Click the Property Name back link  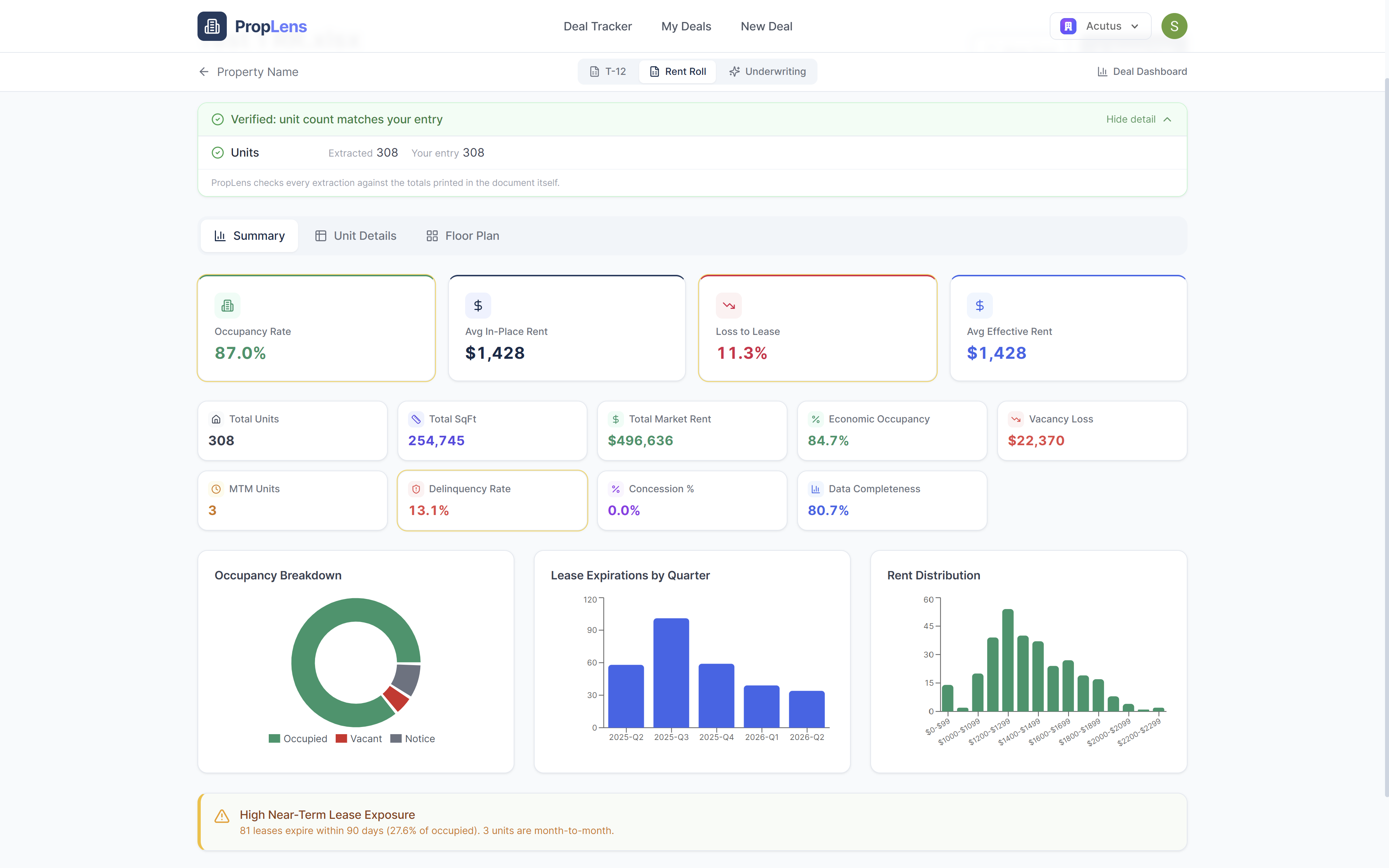click(249, 72)
